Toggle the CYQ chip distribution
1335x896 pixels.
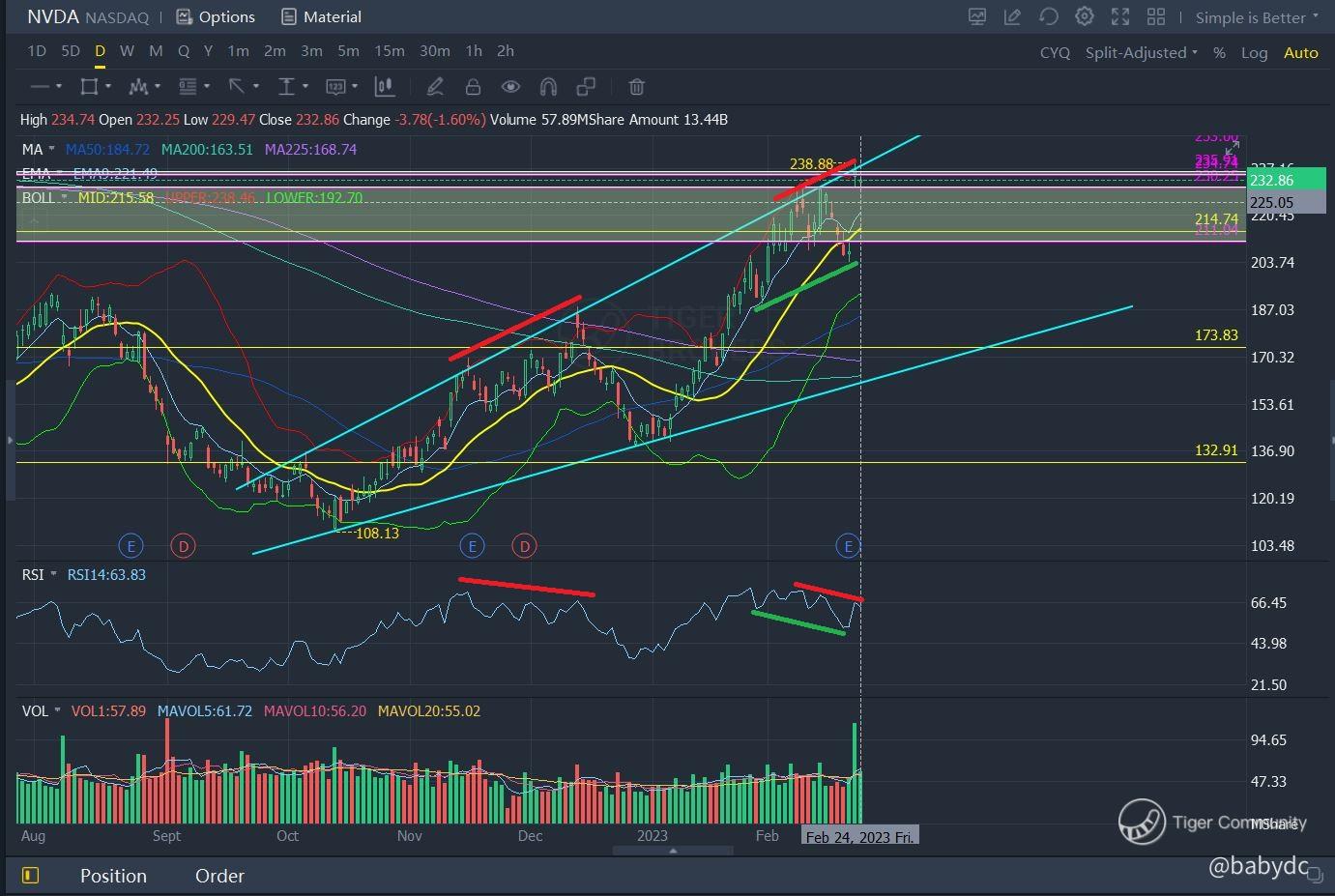tap(1055, 53)
